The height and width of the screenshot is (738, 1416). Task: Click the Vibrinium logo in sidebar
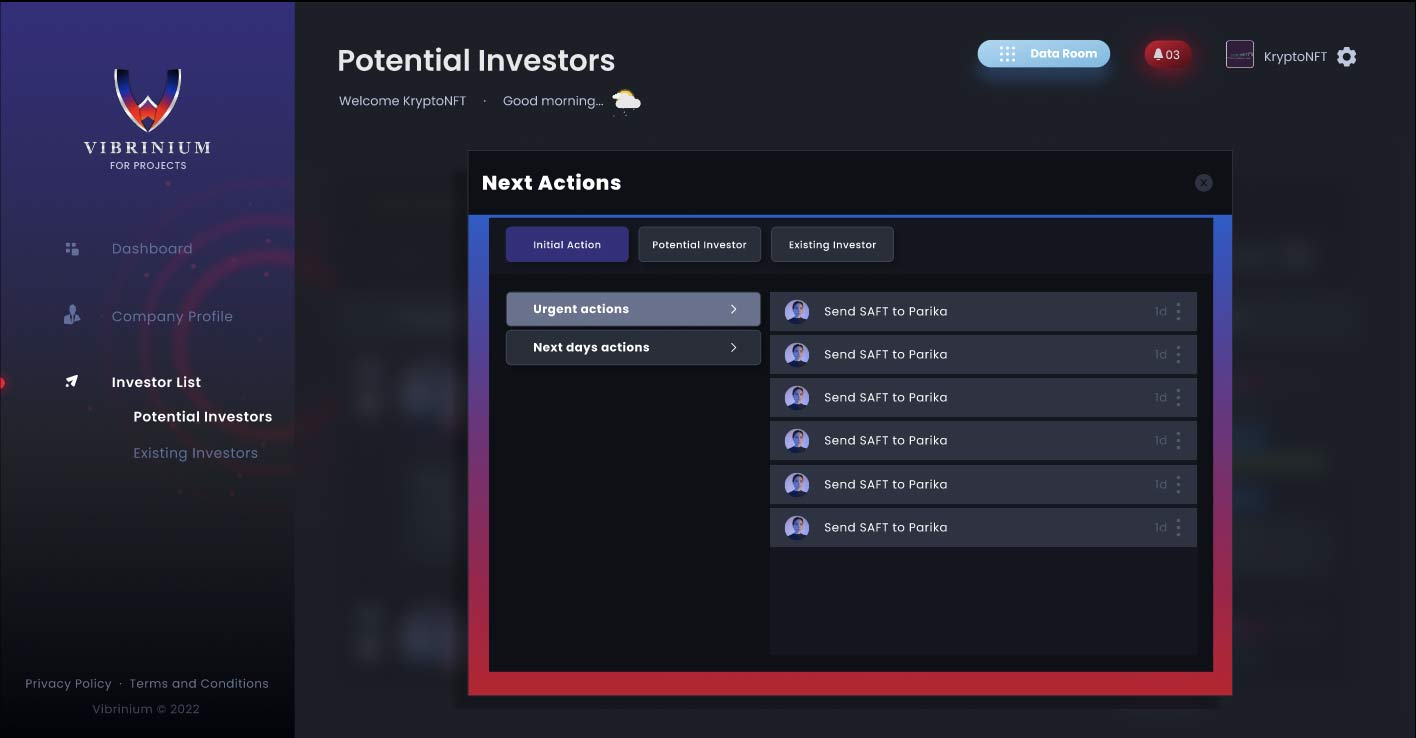[147, 100]
